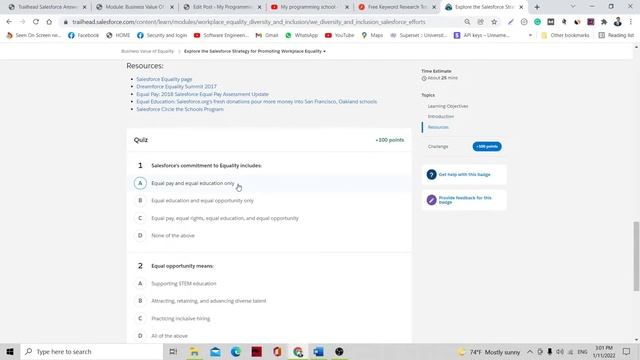Open Facebook bookmark

(83, 35)
